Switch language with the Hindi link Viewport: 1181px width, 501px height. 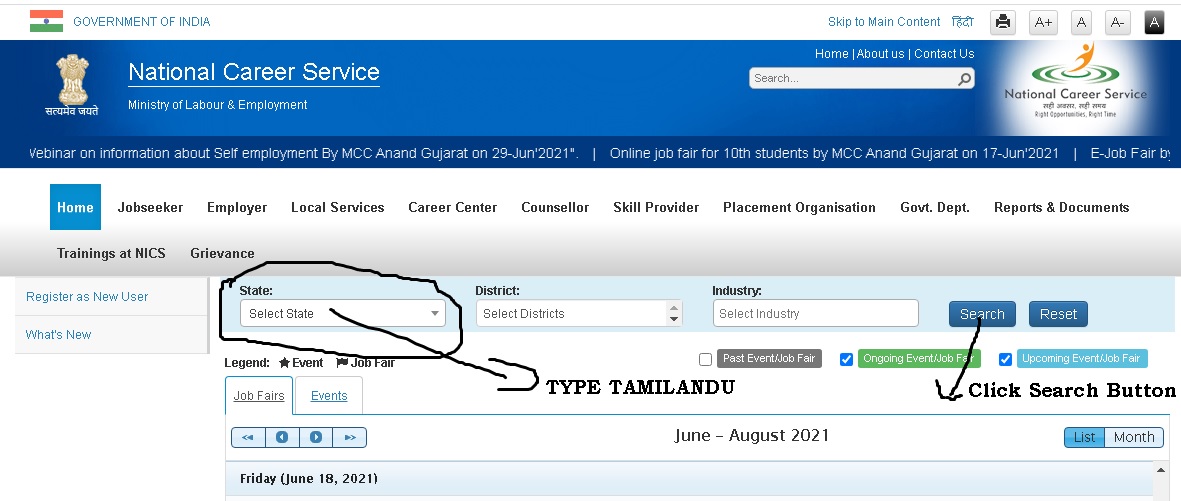pos(963,22)
